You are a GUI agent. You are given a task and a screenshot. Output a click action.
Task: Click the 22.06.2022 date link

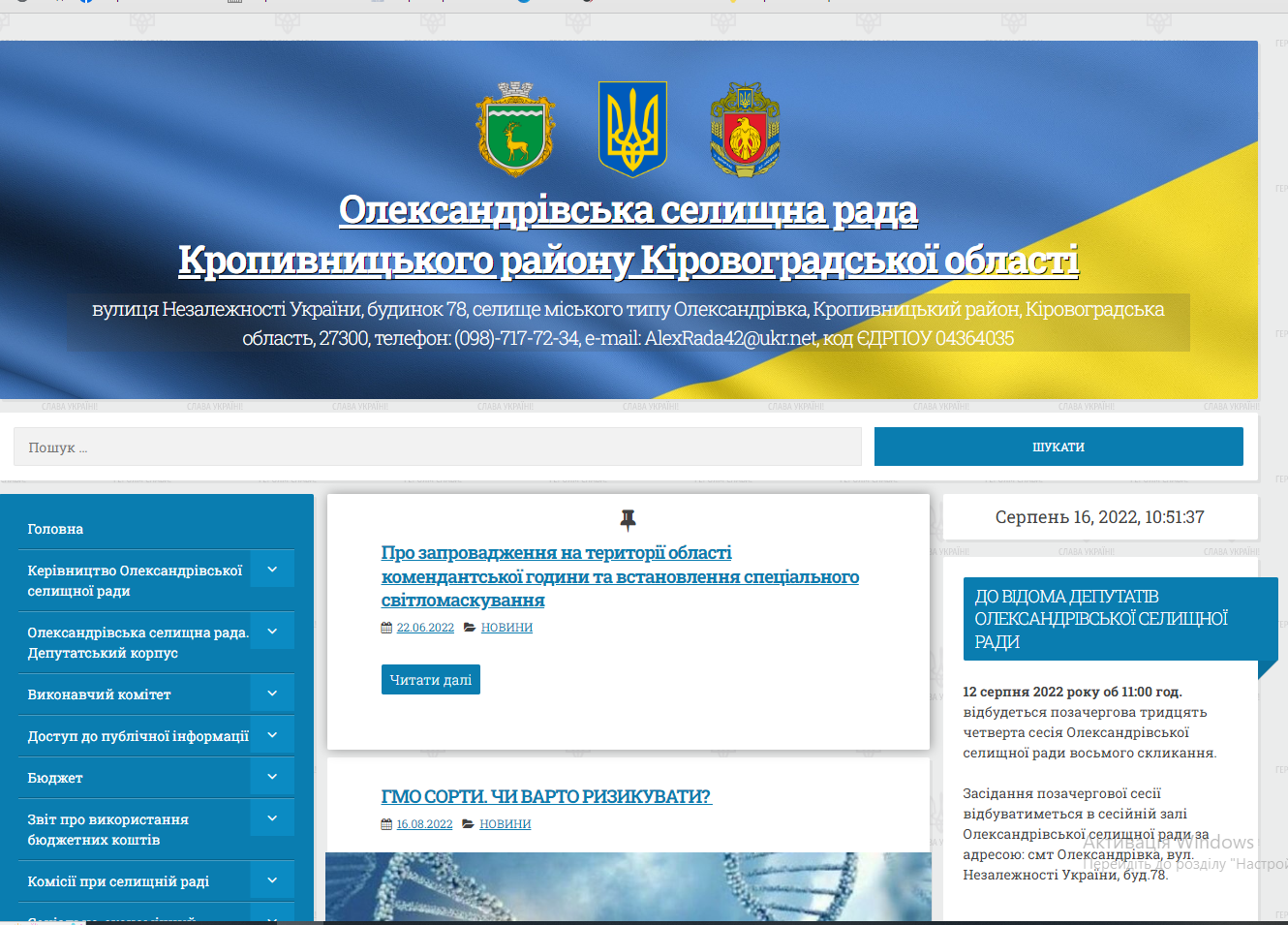(425, 628)
